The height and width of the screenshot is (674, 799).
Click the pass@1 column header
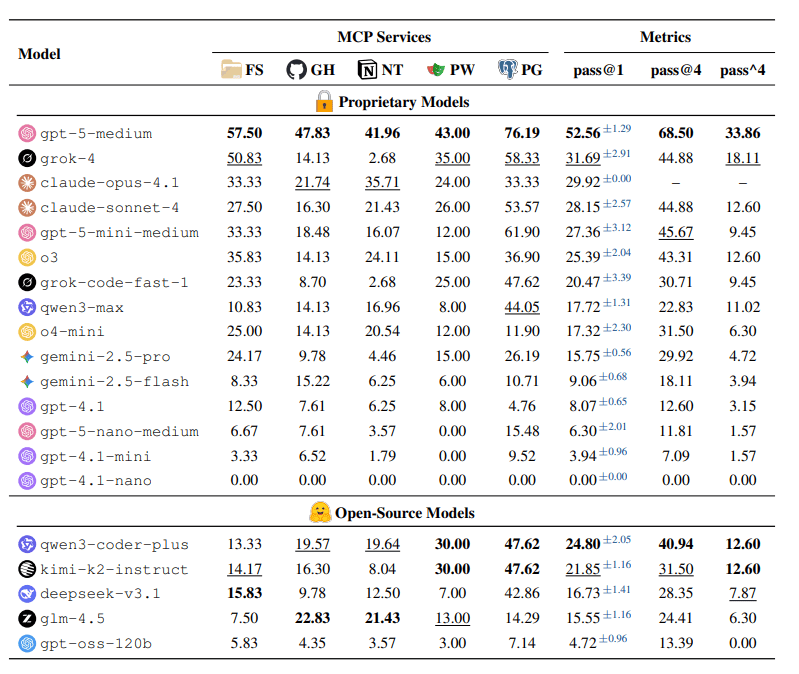tap(598, 70)
